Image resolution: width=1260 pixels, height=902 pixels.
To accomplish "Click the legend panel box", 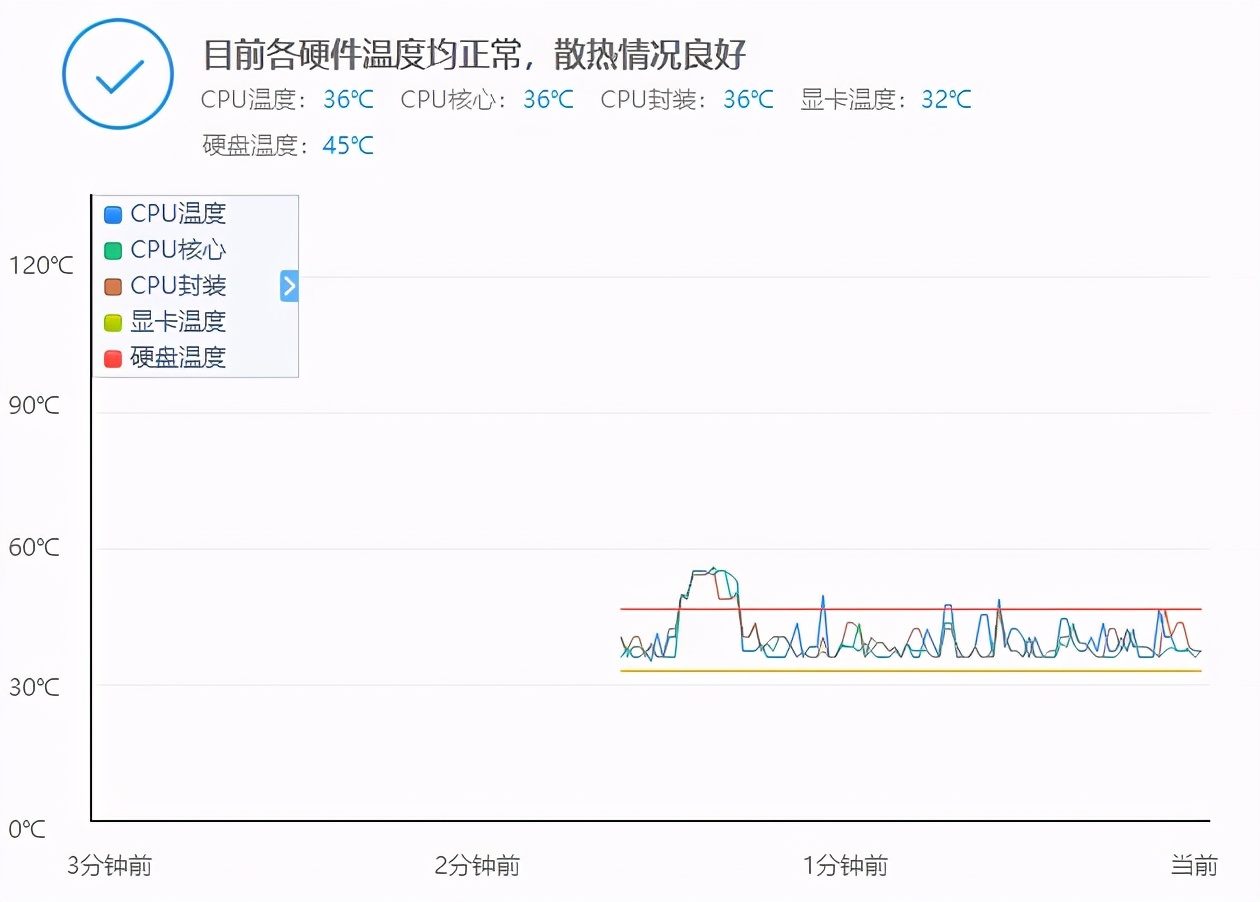I will pos(195,285).
